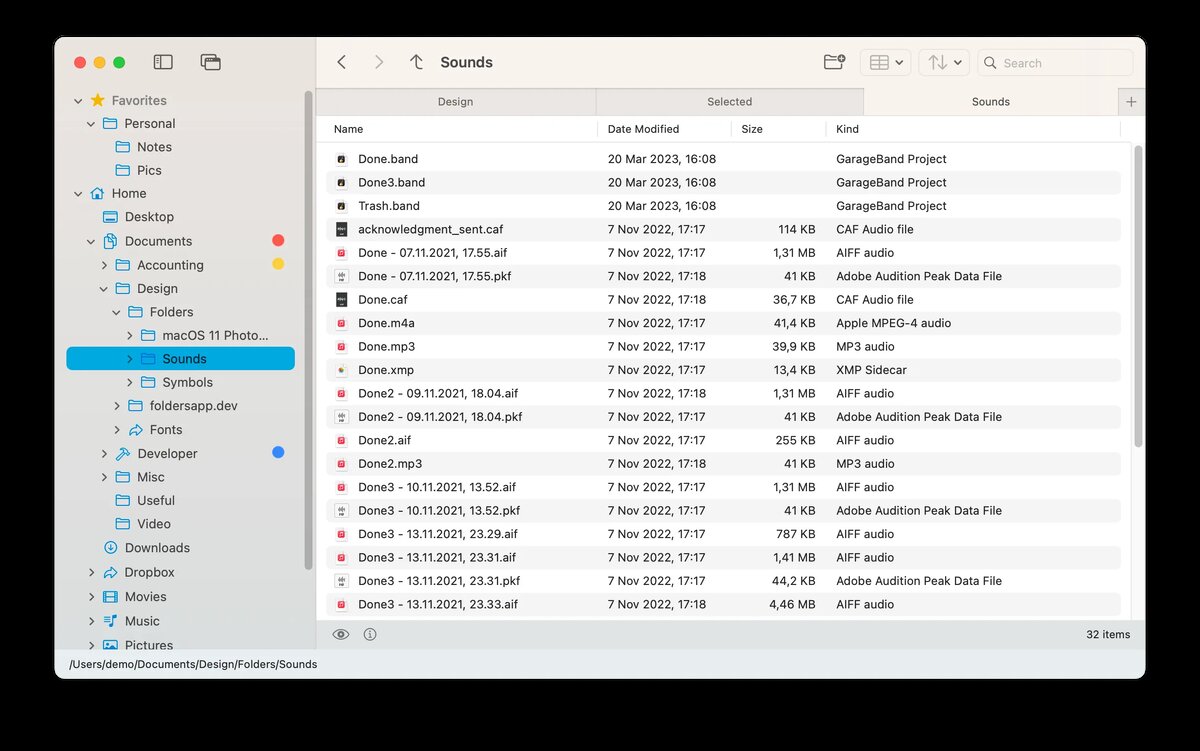Viewport: 1200px width, 751px height.
Task: Collapse the Design folder chevron
Action: click(x=104, y=288)
